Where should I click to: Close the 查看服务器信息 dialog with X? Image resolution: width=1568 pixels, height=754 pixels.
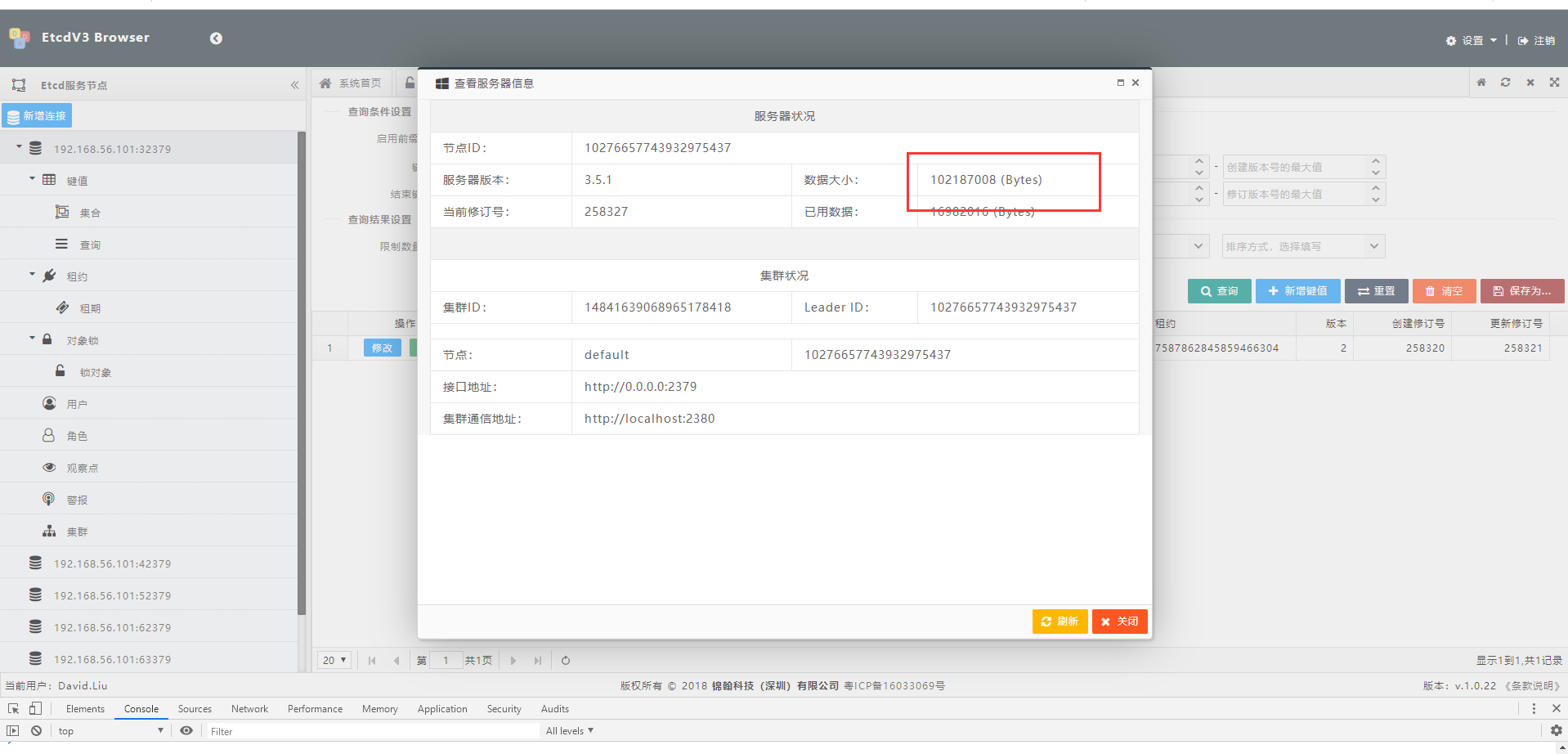tap(1136, 83)
